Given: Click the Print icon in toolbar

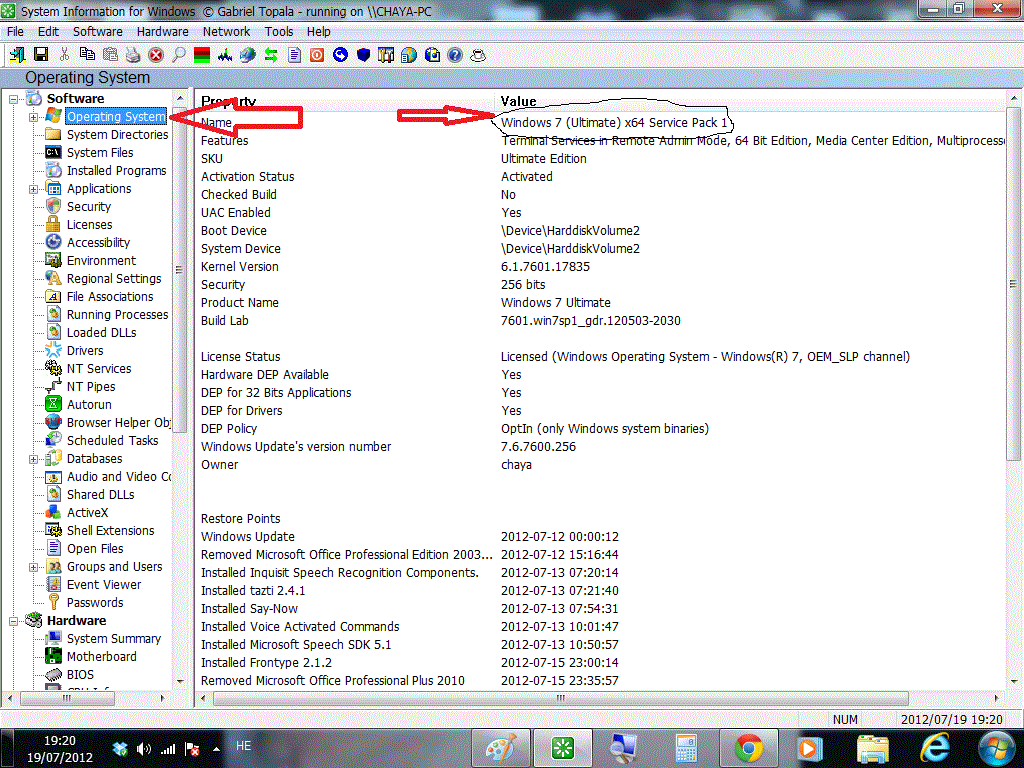Looking at the screenshot, I should 133,55.
